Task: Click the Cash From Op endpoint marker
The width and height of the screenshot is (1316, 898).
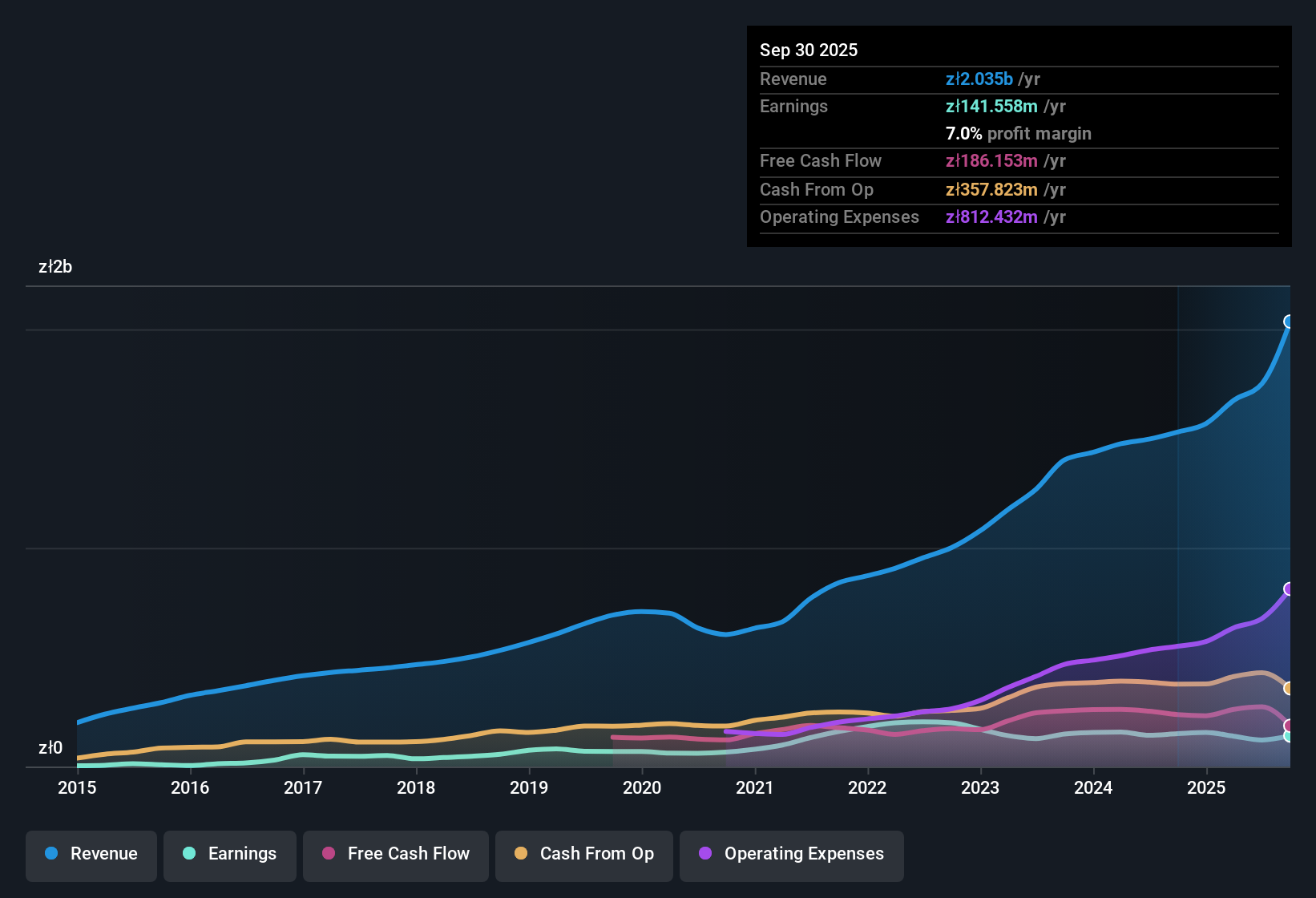Action: click(x=1289, y=687)
